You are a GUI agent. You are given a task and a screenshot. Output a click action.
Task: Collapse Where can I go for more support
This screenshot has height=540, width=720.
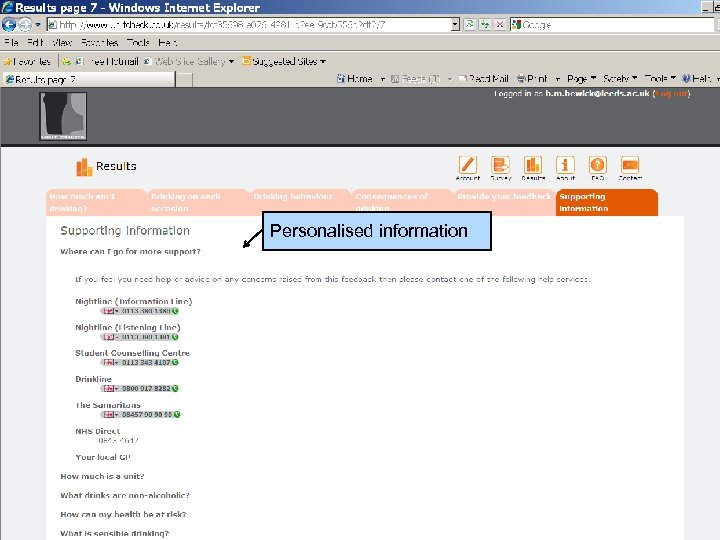130,252
